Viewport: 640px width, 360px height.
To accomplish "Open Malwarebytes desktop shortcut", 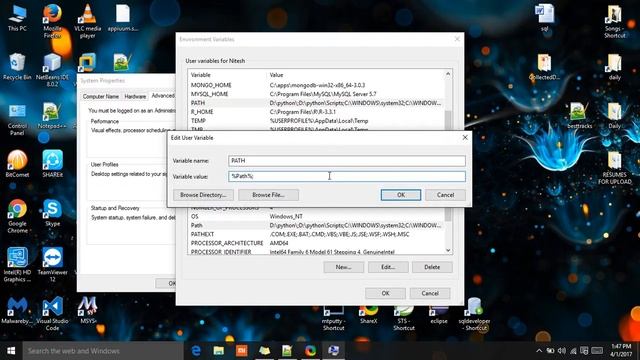I will tap(17, 310).
